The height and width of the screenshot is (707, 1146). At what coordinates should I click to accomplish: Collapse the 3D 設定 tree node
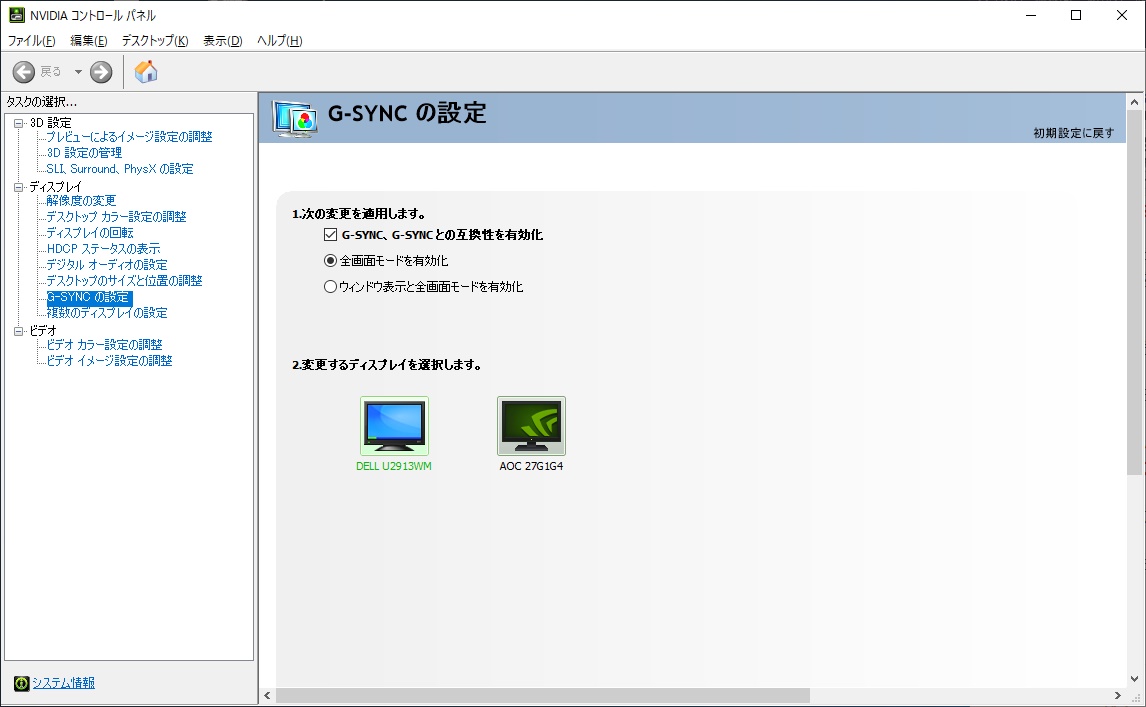tap(19, 123)
